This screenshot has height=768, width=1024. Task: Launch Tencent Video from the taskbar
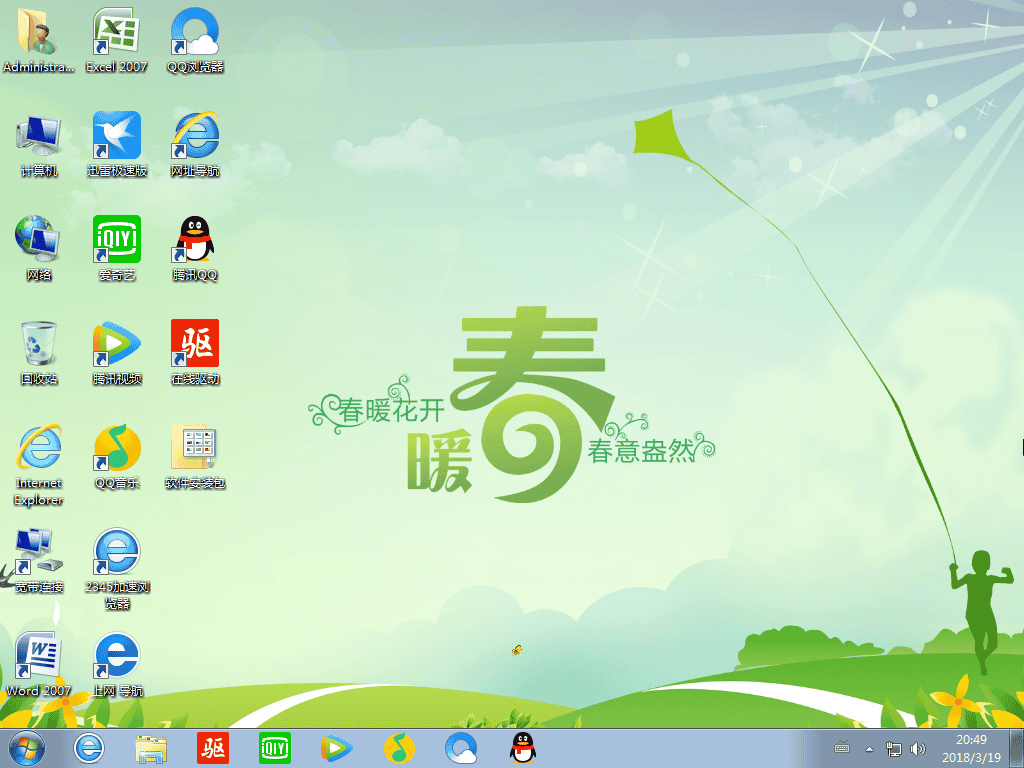click(x=337, y=748)
